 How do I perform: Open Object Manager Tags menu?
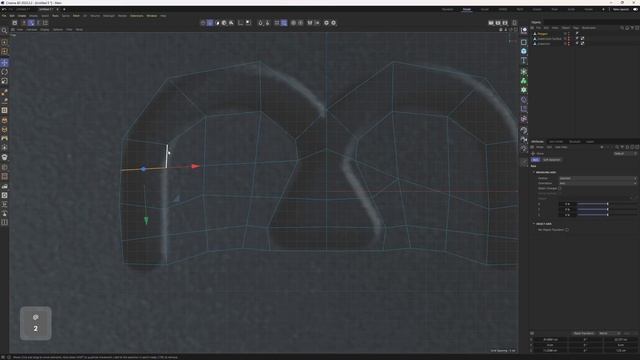pyautogui.click(x=576, y=28)
